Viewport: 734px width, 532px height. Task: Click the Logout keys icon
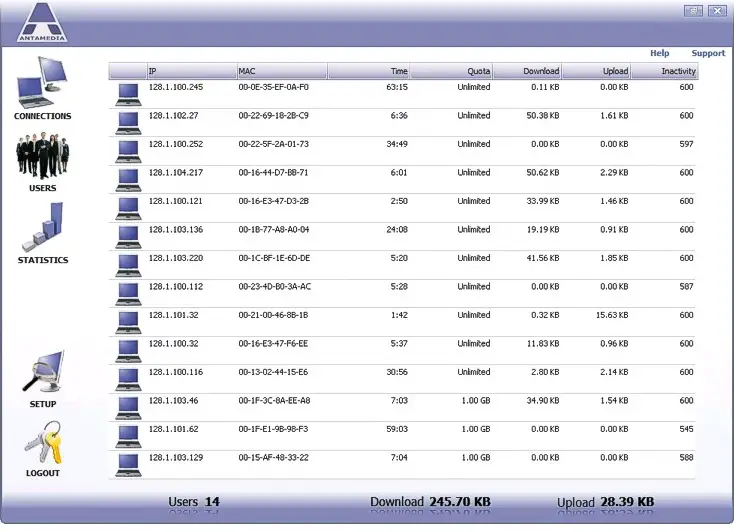click(43, 443)
